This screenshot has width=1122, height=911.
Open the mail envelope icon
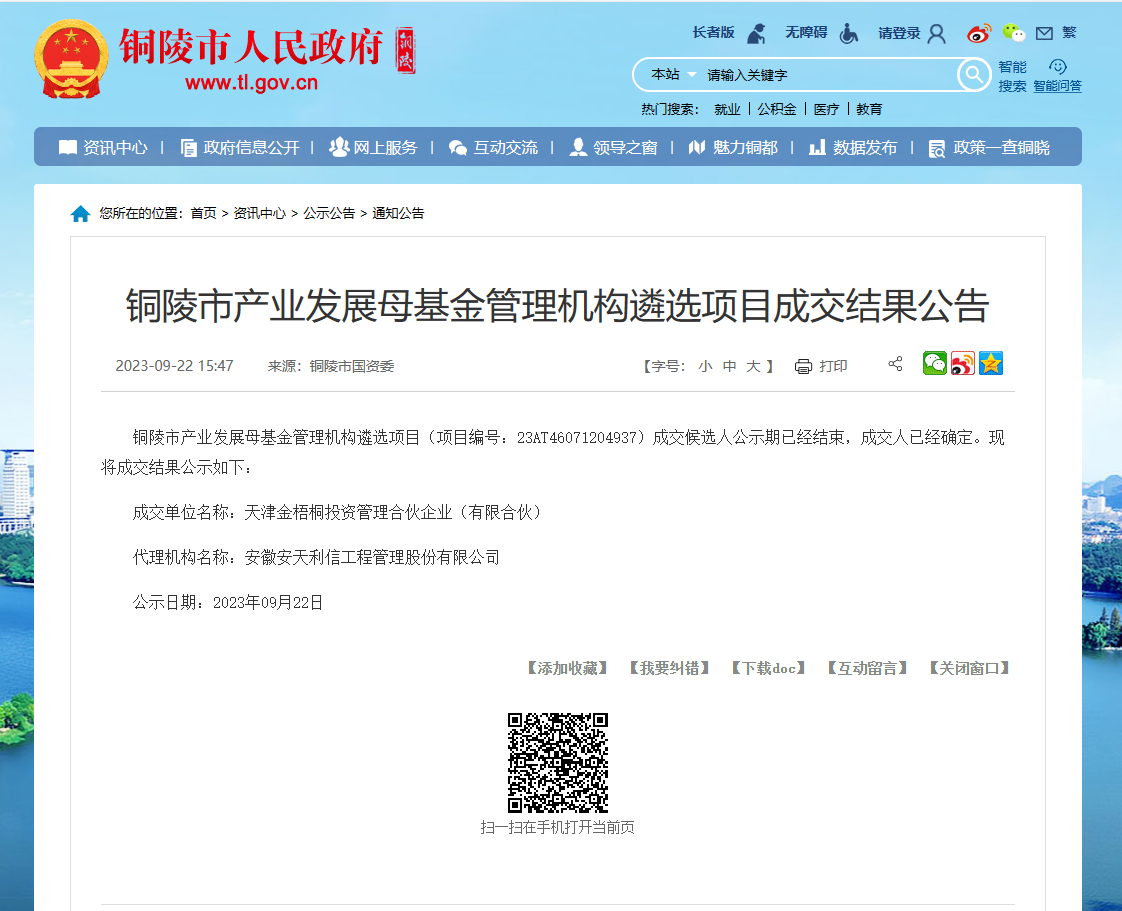[1044, 33]
